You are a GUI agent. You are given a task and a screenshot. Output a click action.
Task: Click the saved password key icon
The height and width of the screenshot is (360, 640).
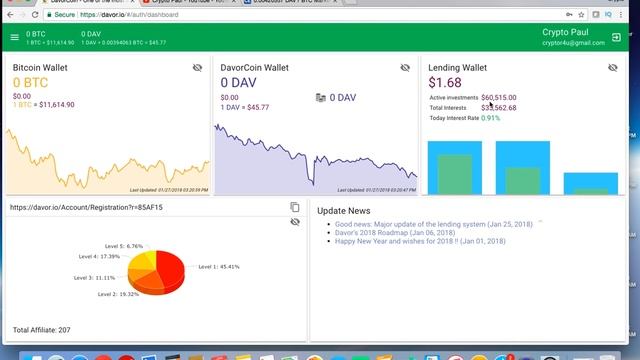(x=569, y=15)
